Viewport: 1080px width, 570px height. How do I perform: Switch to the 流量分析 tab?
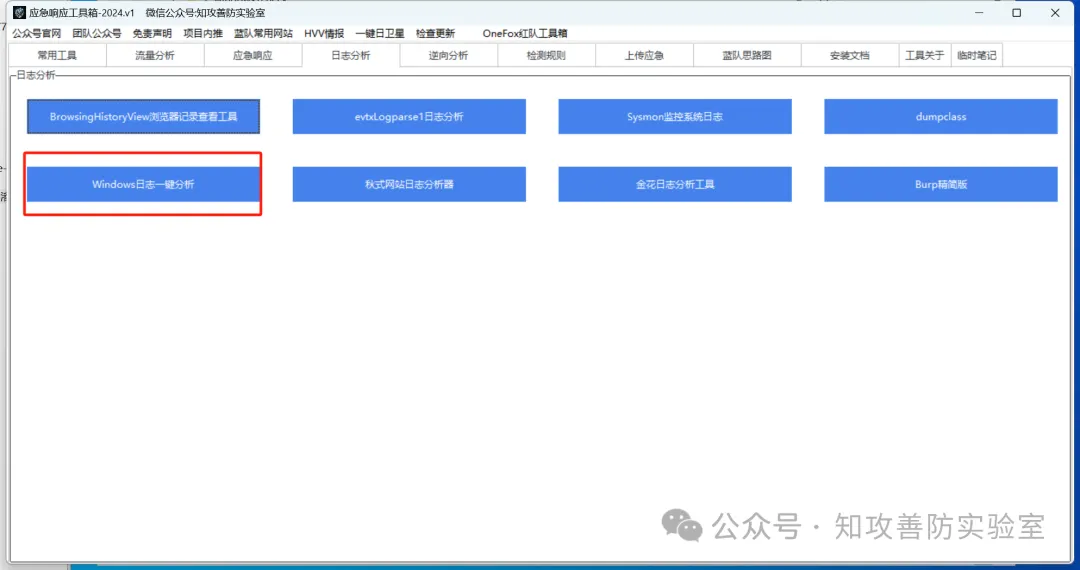point(155,55)
